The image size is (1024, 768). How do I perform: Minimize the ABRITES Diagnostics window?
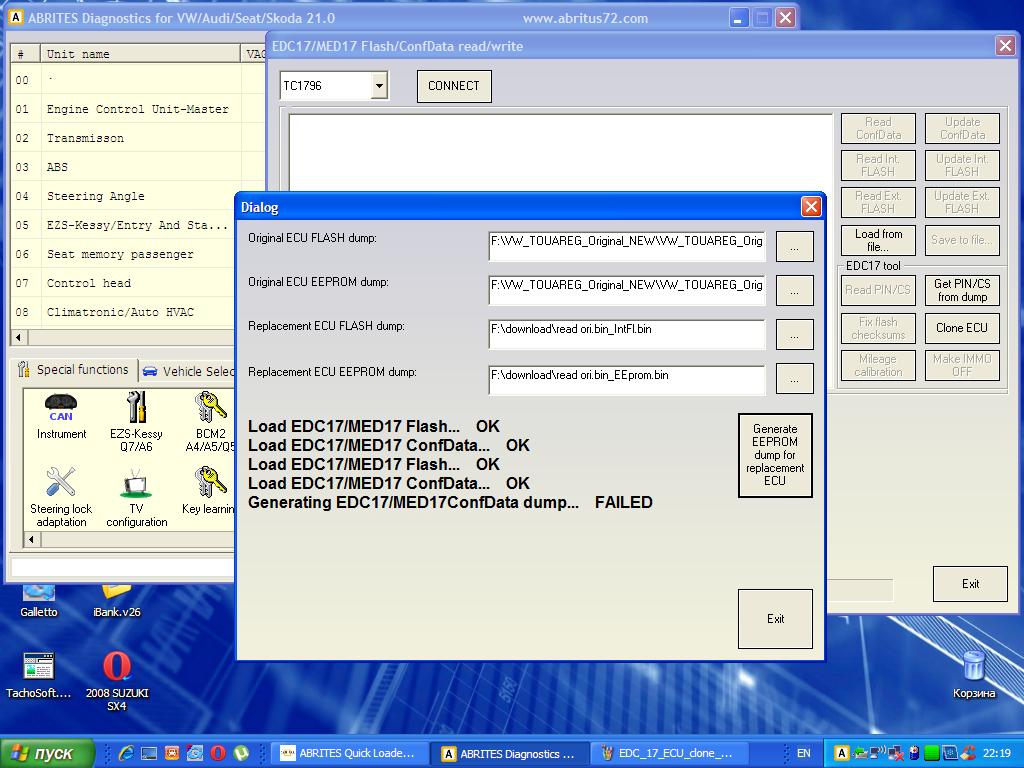click(738, 18)
